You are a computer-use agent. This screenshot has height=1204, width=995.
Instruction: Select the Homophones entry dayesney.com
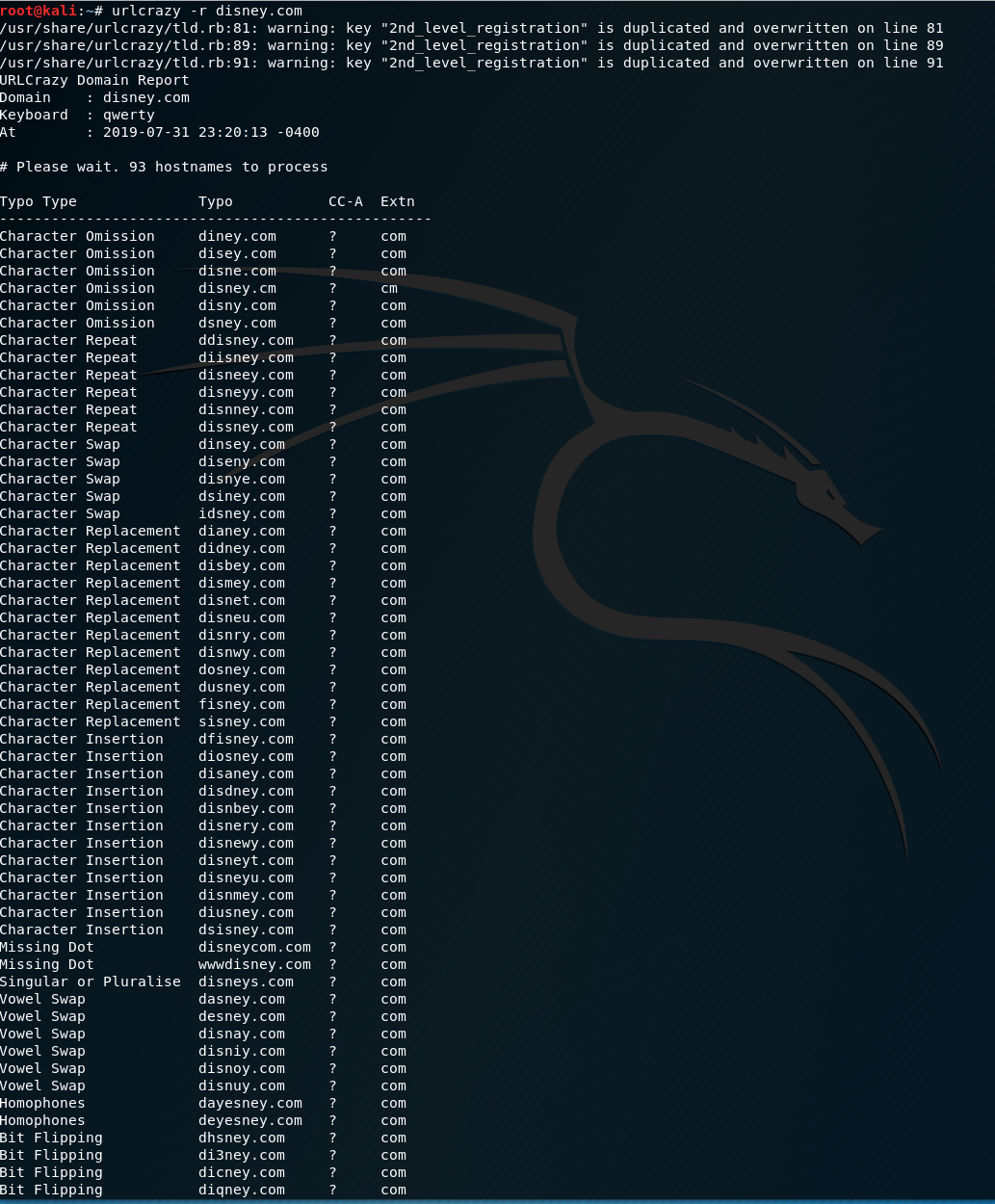[249, 1103]
